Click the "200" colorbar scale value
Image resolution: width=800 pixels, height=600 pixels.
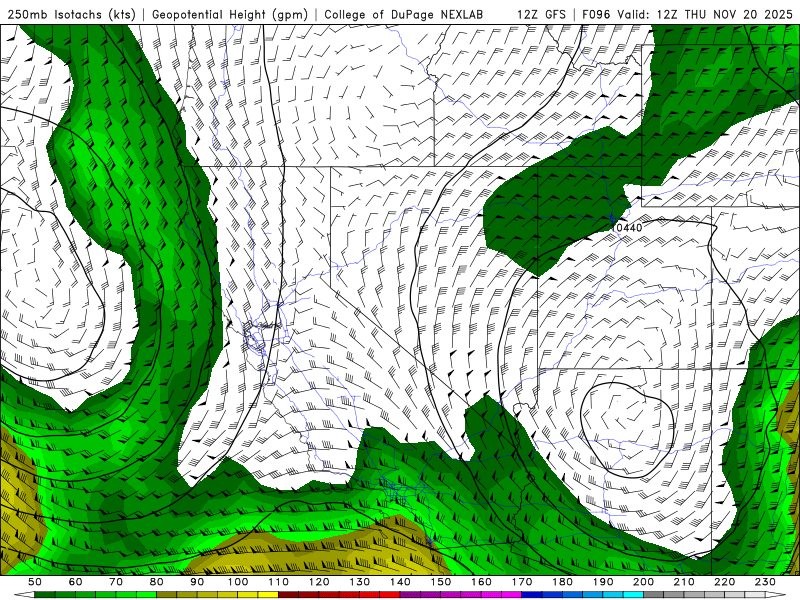644,582
